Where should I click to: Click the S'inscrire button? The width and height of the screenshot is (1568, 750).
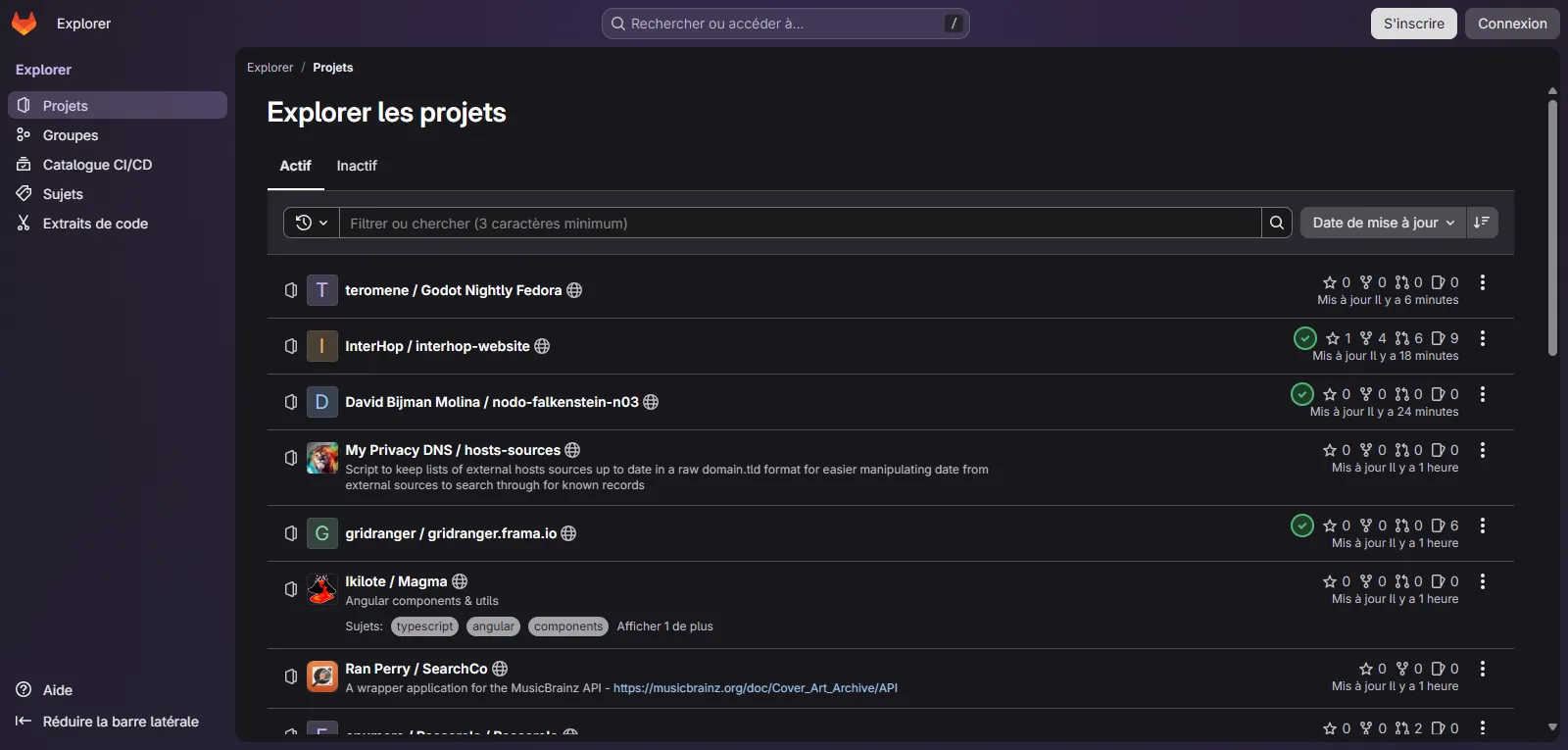click(x=1413, y=24)
